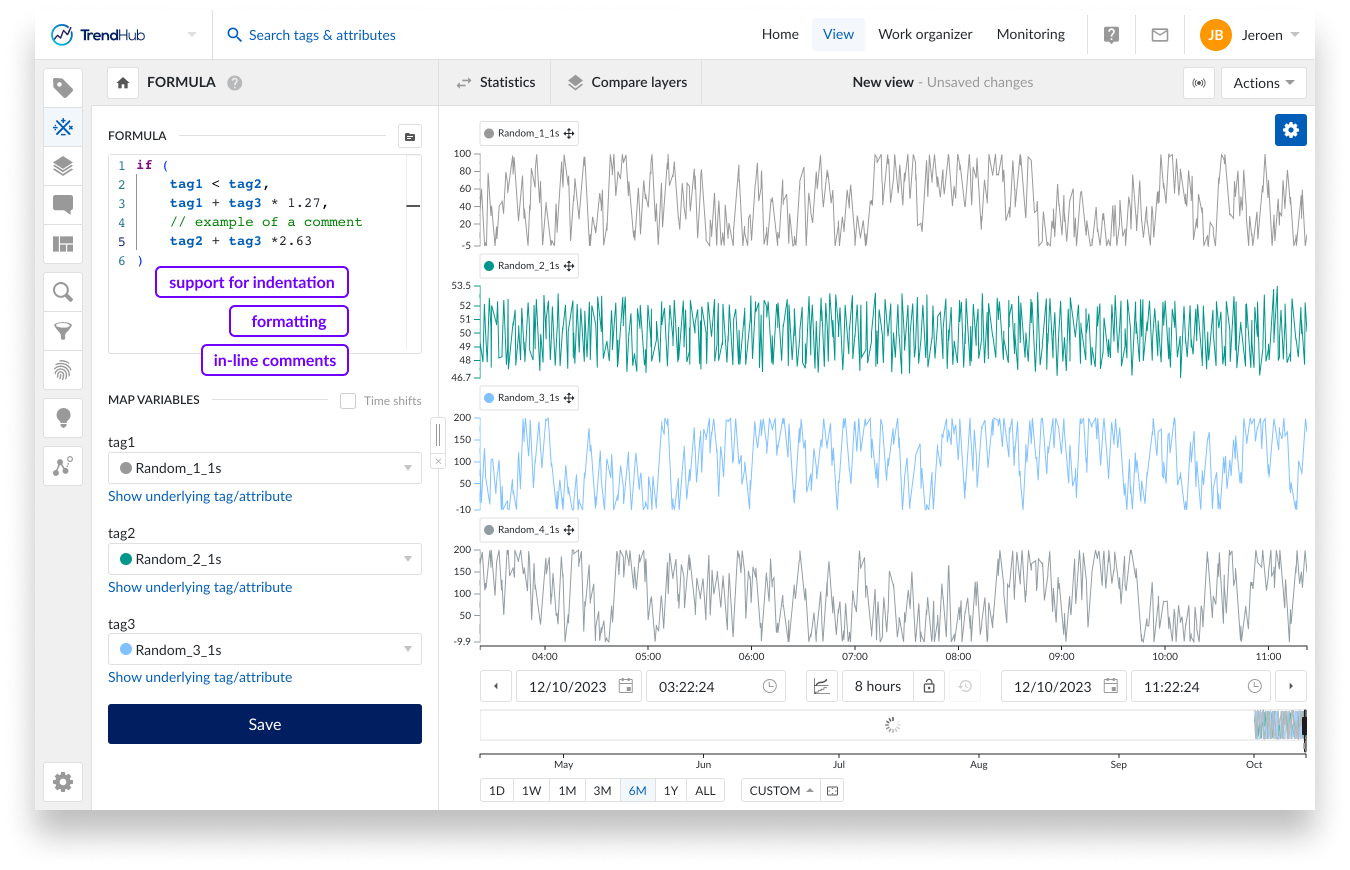Open the filter funnel icon in sidebar
This screenshot has height=870, width=1350.
pyautogui.click(x=63, y=331)
